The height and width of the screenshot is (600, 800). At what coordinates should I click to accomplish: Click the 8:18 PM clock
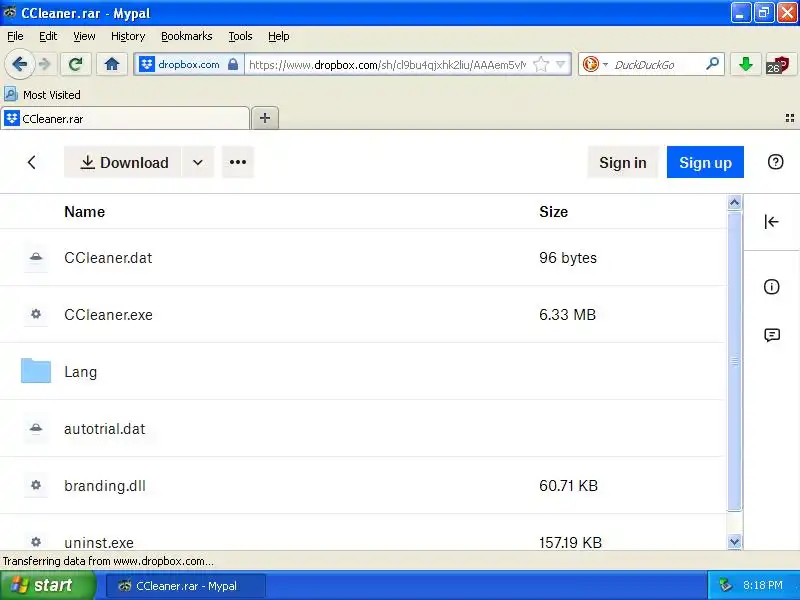coord(762,585)
